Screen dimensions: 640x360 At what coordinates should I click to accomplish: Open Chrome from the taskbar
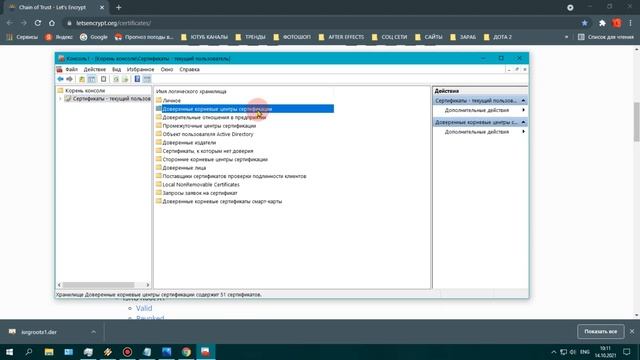click(186, 352)
